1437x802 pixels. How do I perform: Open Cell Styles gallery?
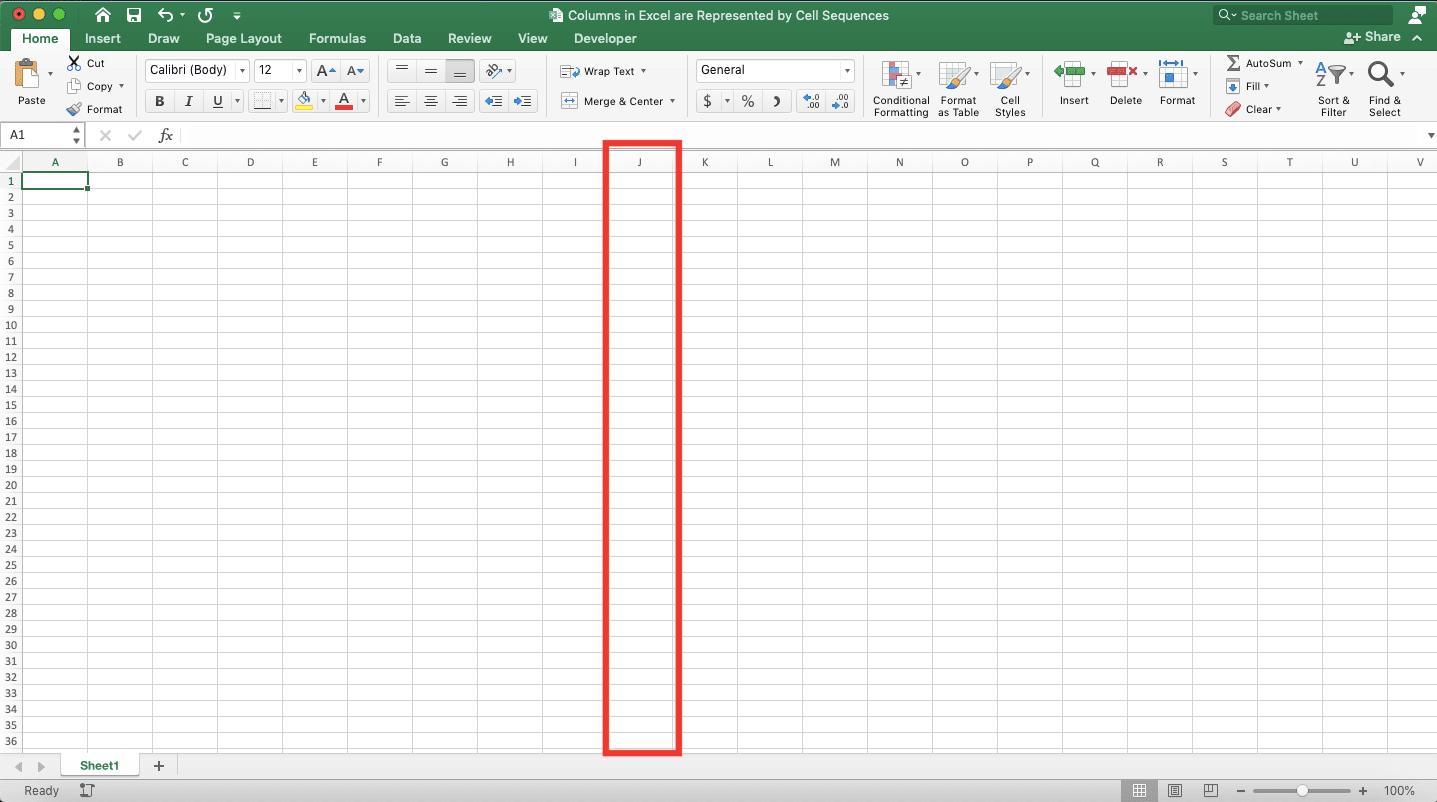1010,89
